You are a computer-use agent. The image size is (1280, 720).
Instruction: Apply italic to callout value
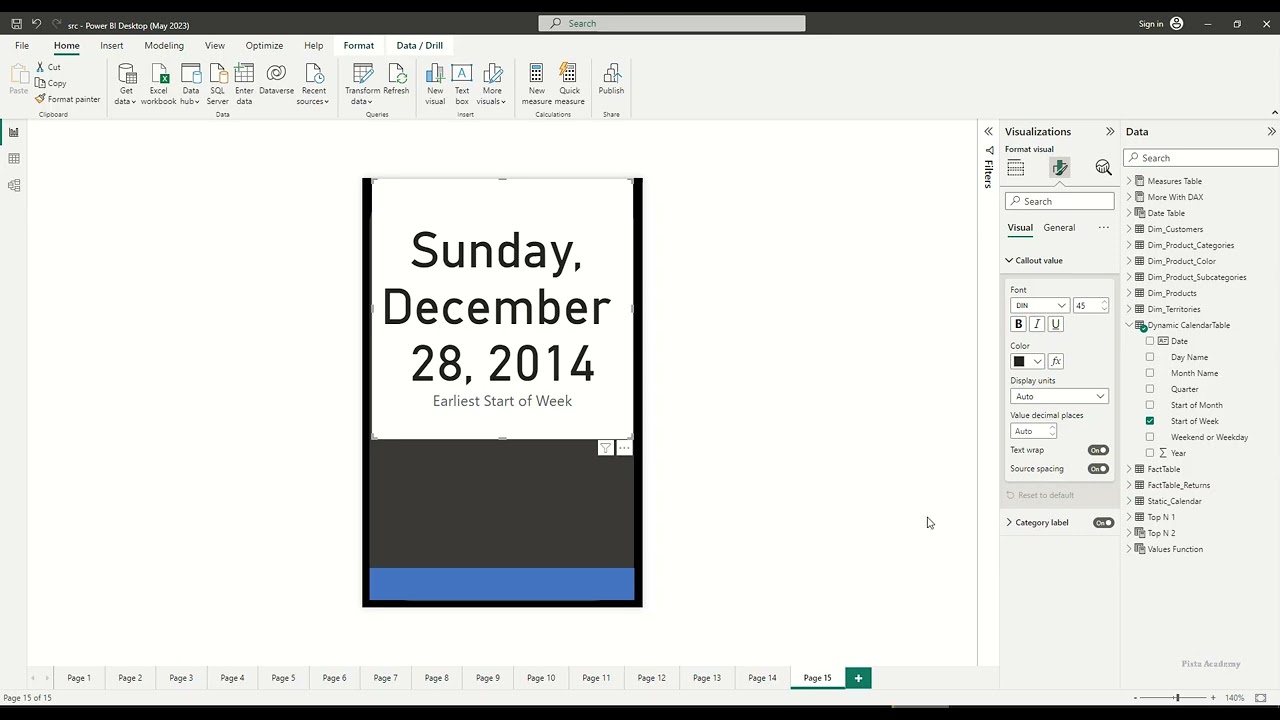(1037, 324)
